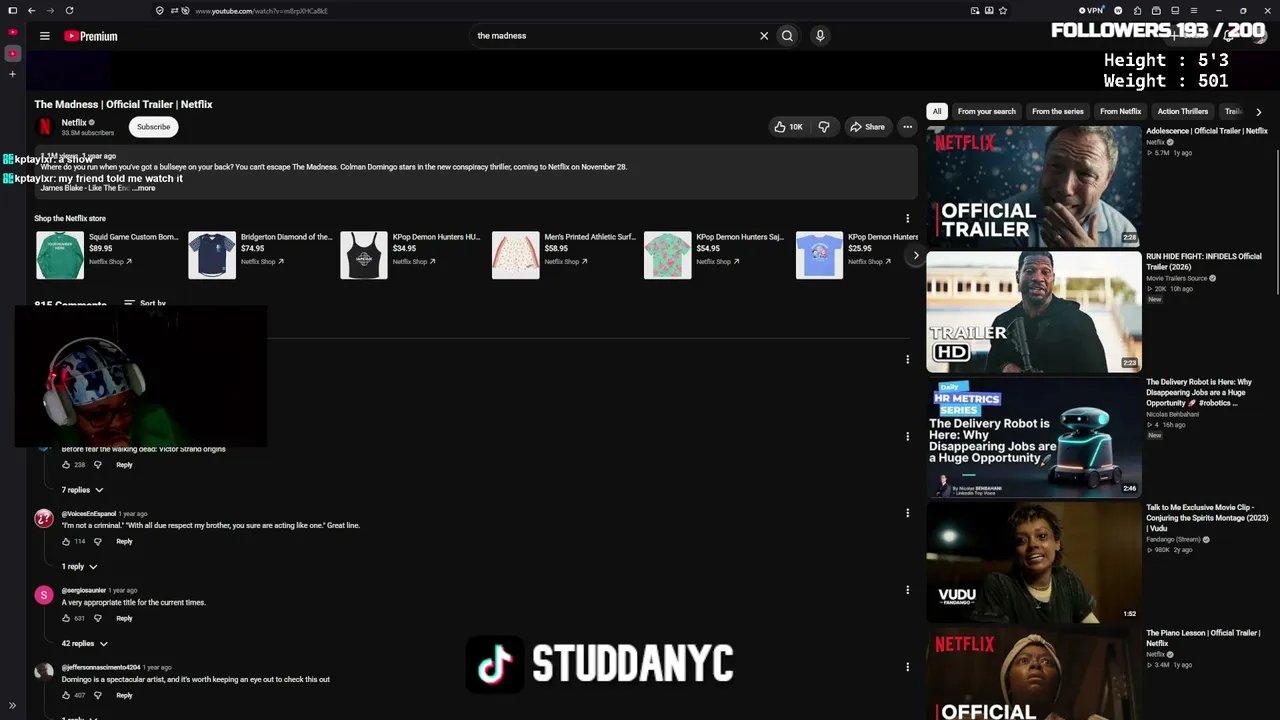Reply to @sergiosaunier's comment
The image size is (1280, 720).
(124, 618)
